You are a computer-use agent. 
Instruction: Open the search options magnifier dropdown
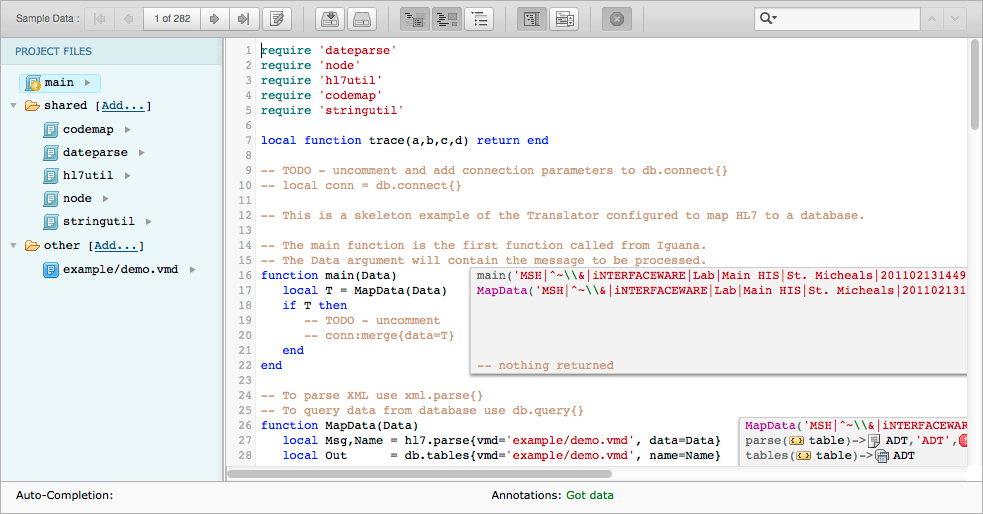click(x=768, y=19)
